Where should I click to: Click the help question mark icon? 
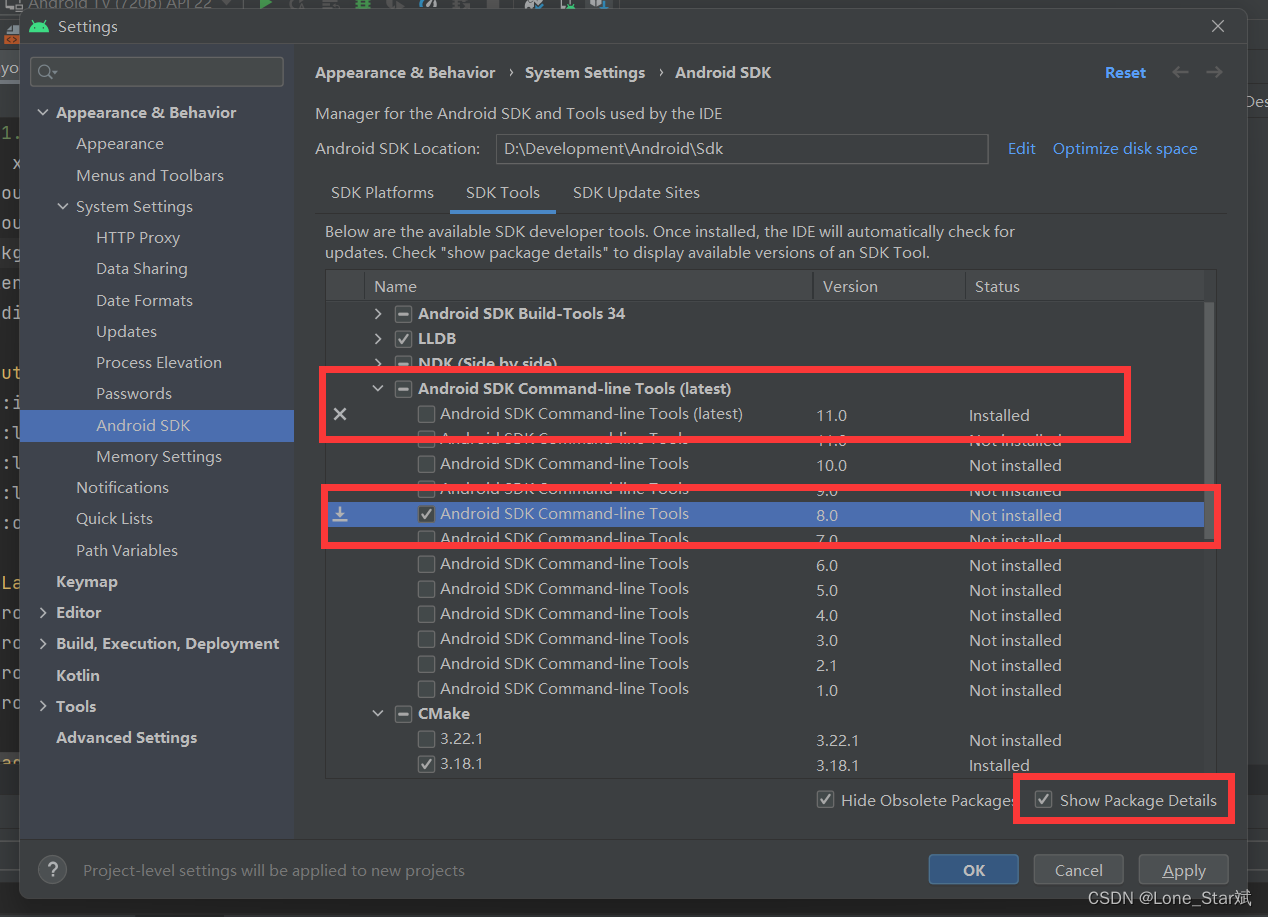[x=53, y=870]
